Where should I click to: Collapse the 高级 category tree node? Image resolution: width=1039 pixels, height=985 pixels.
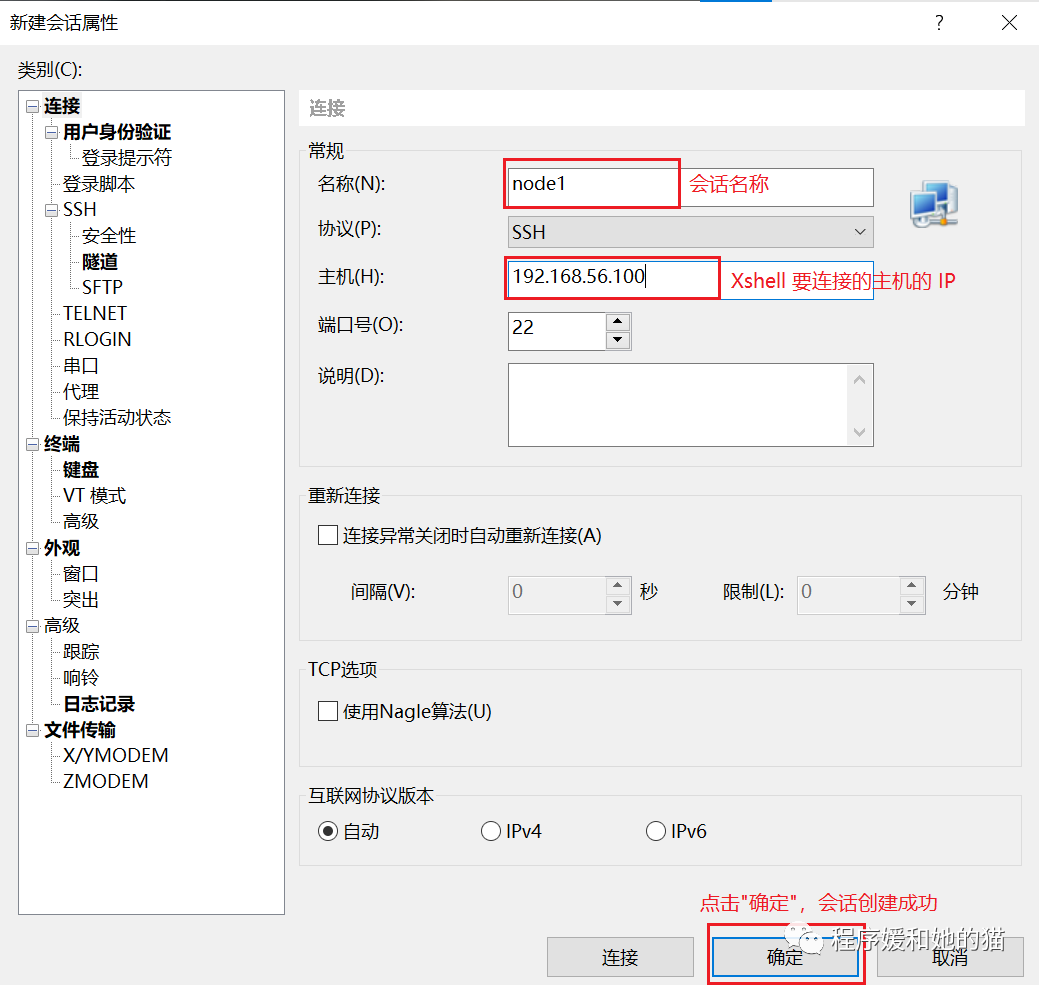point(32,625)
